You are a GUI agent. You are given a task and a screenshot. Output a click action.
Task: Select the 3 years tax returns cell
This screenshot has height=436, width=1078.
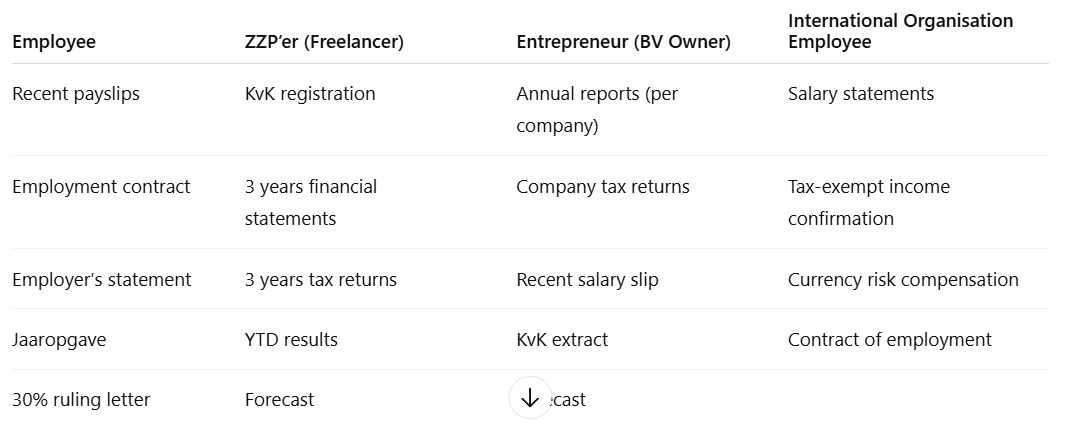point(320,280)
